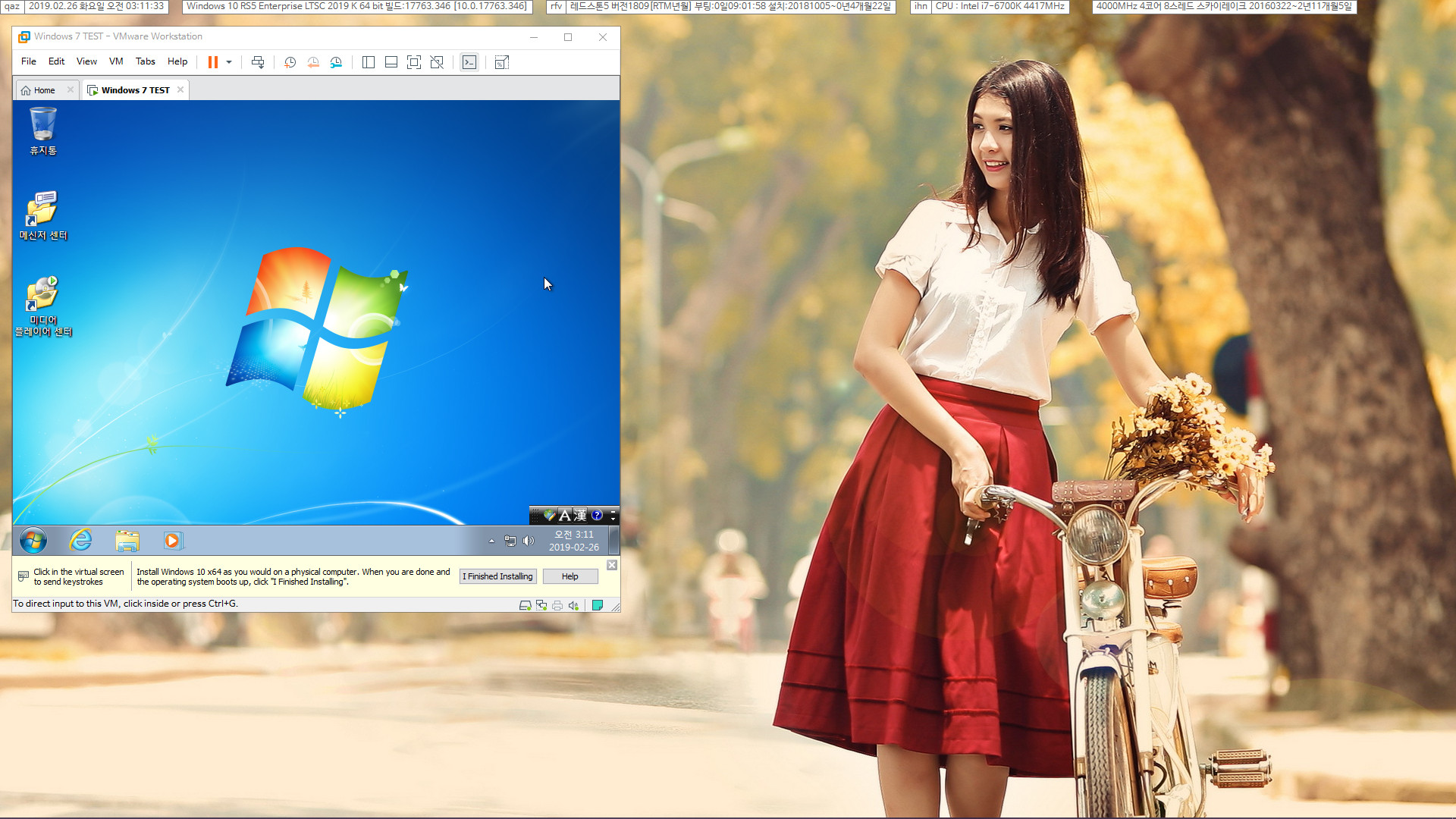This screenshot has height=819, width=1456.
Task: Click the network adapter status icon
Action: click(541, 605)
